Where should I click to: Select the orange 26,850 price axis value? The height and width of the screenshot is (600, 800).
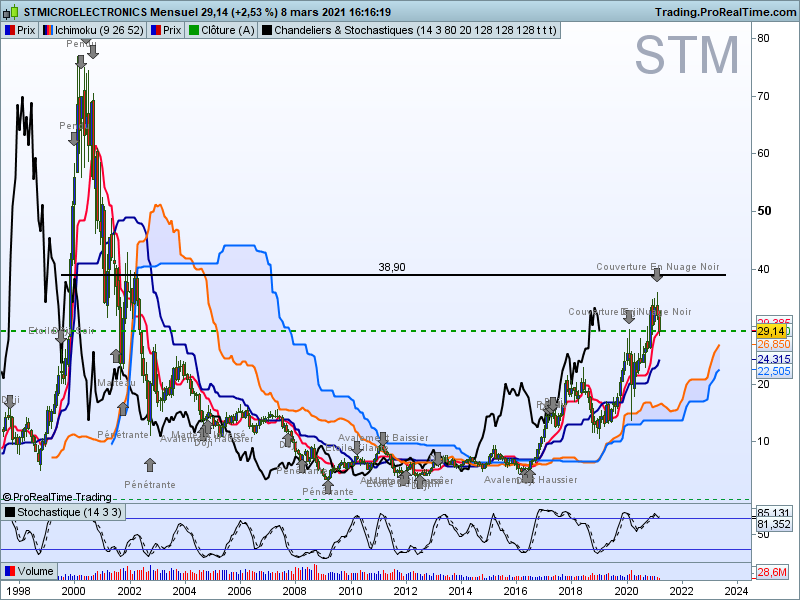[773, 344]
